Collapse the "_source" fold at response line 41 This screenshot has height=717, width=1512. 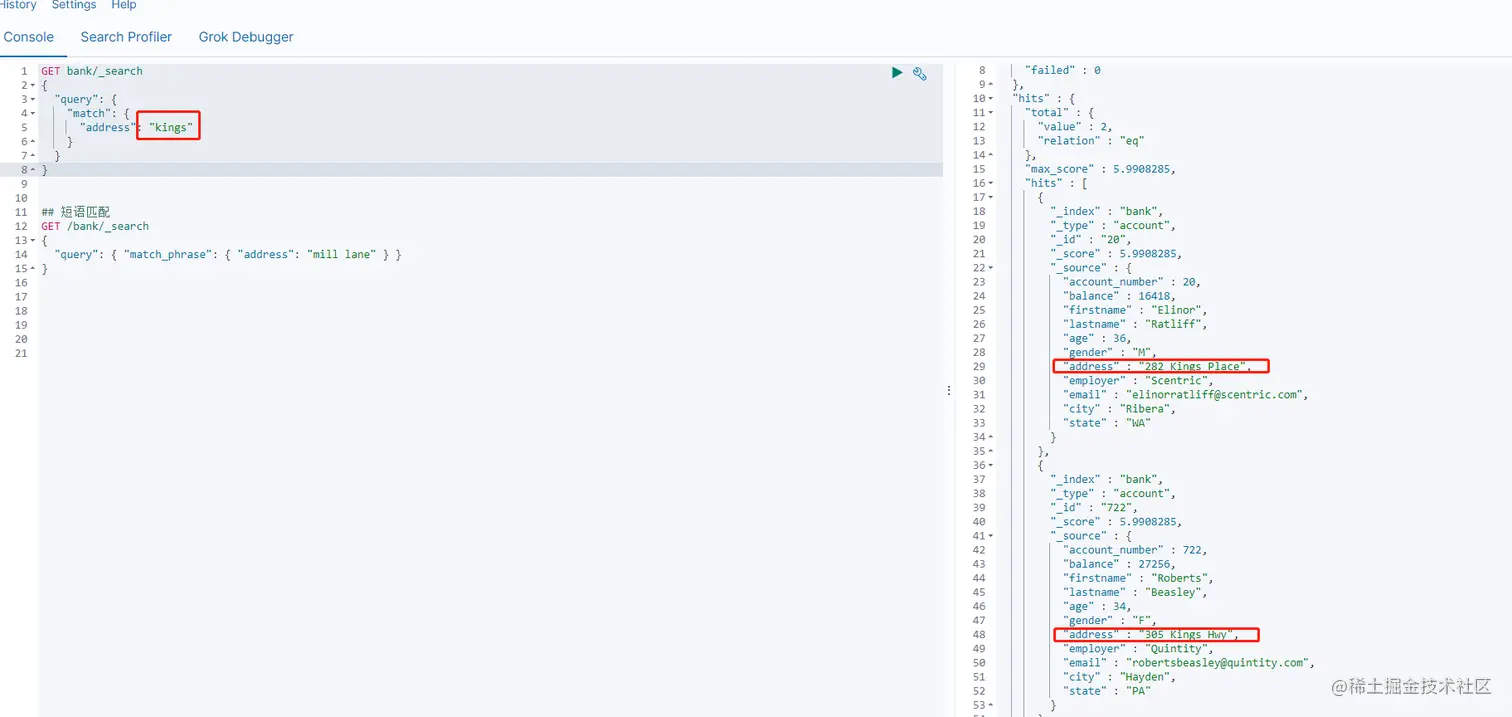[x=991, y=536]
